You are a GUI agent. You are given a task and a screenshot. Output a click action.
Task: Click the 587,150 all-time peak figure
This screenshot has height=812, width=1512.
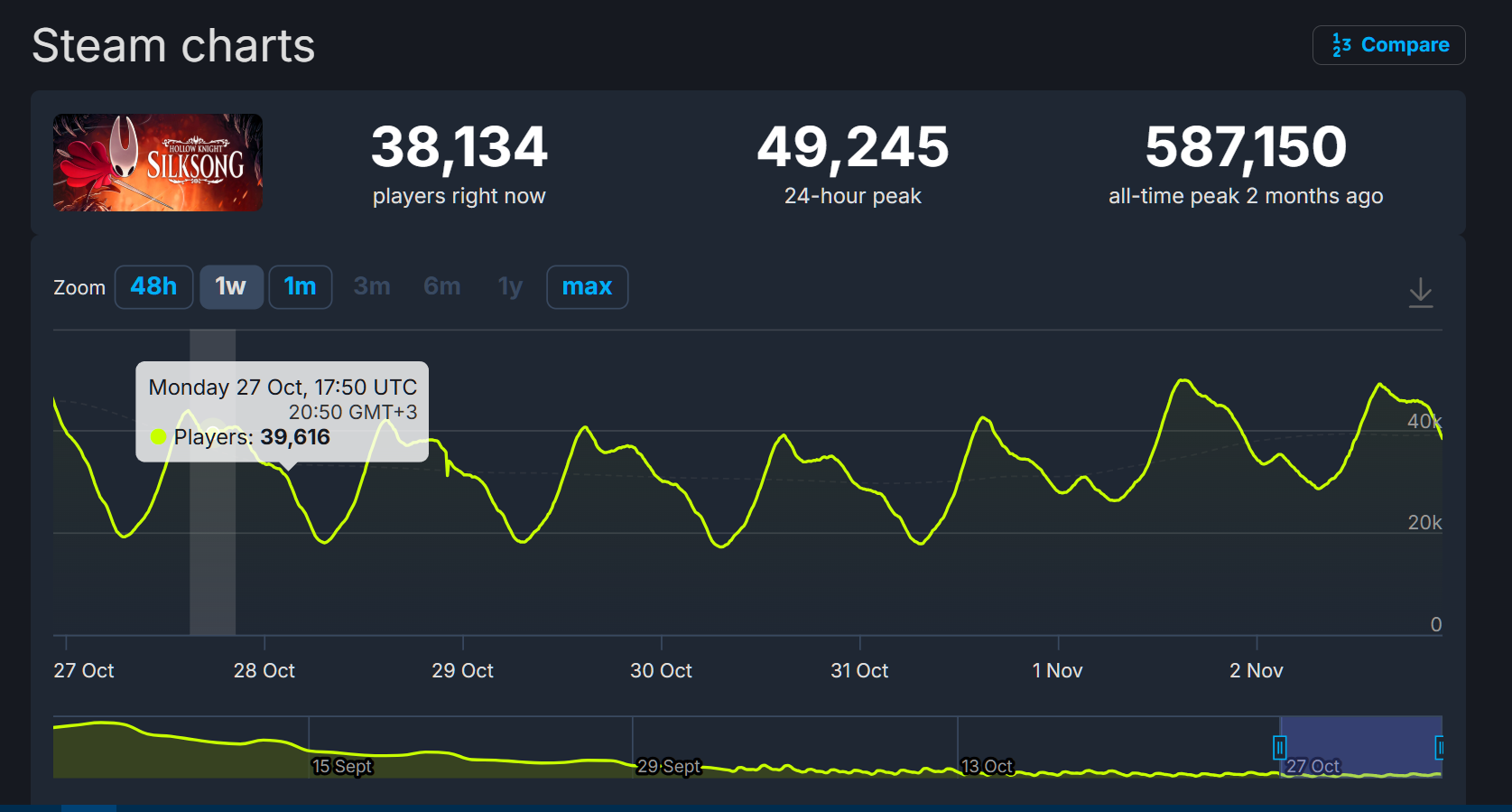[1246, 147]
